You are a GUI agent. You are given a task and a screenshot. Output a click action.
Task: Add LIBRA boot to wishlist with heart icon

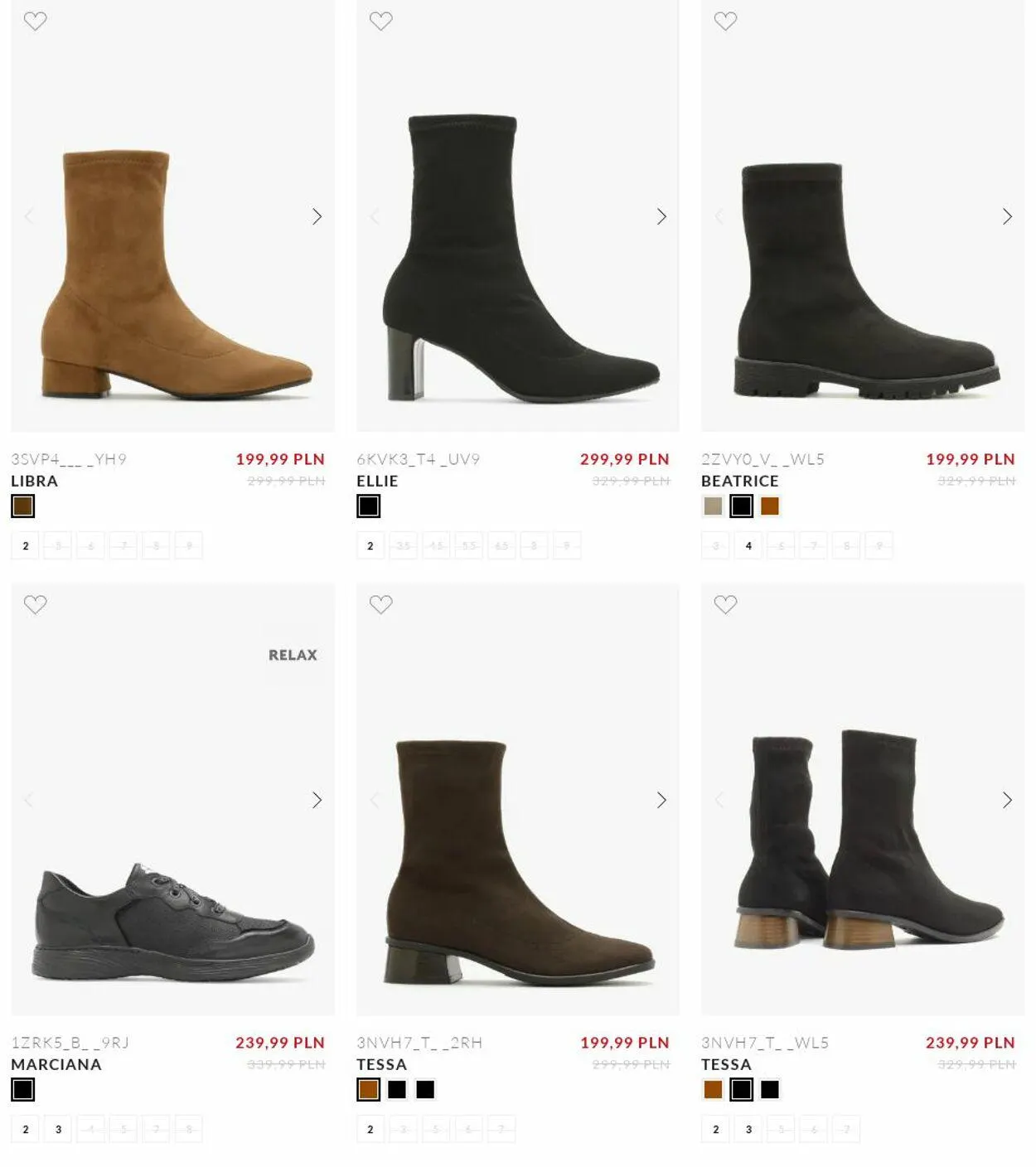coord(35,21)
